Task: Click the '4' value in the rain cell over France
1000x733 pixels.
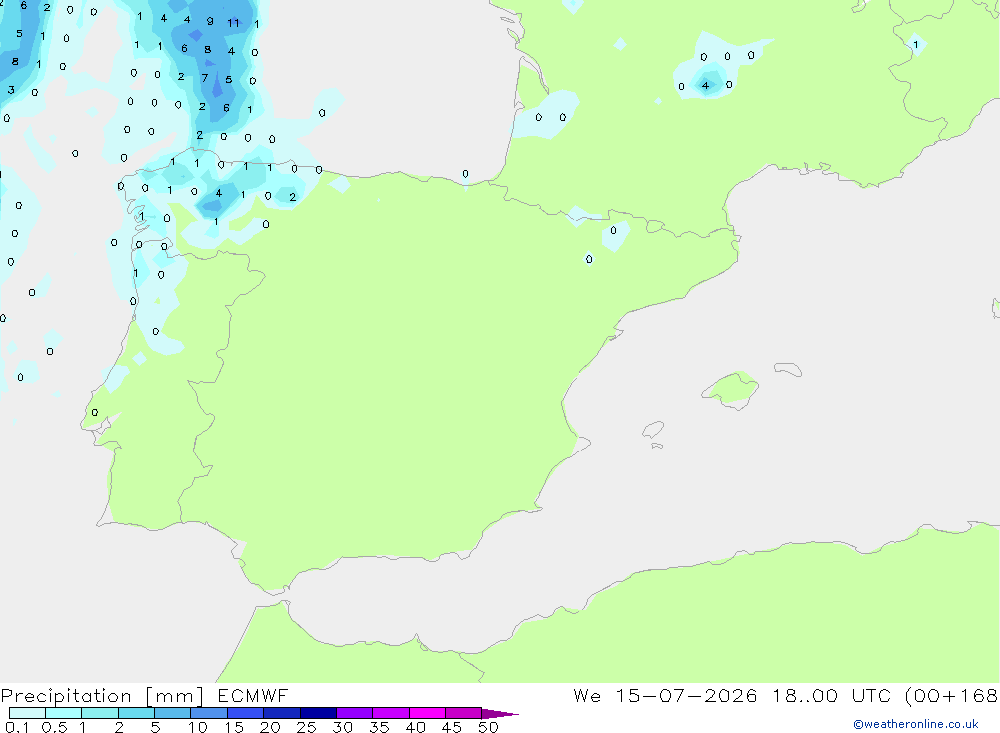Action: click(705, 85)
